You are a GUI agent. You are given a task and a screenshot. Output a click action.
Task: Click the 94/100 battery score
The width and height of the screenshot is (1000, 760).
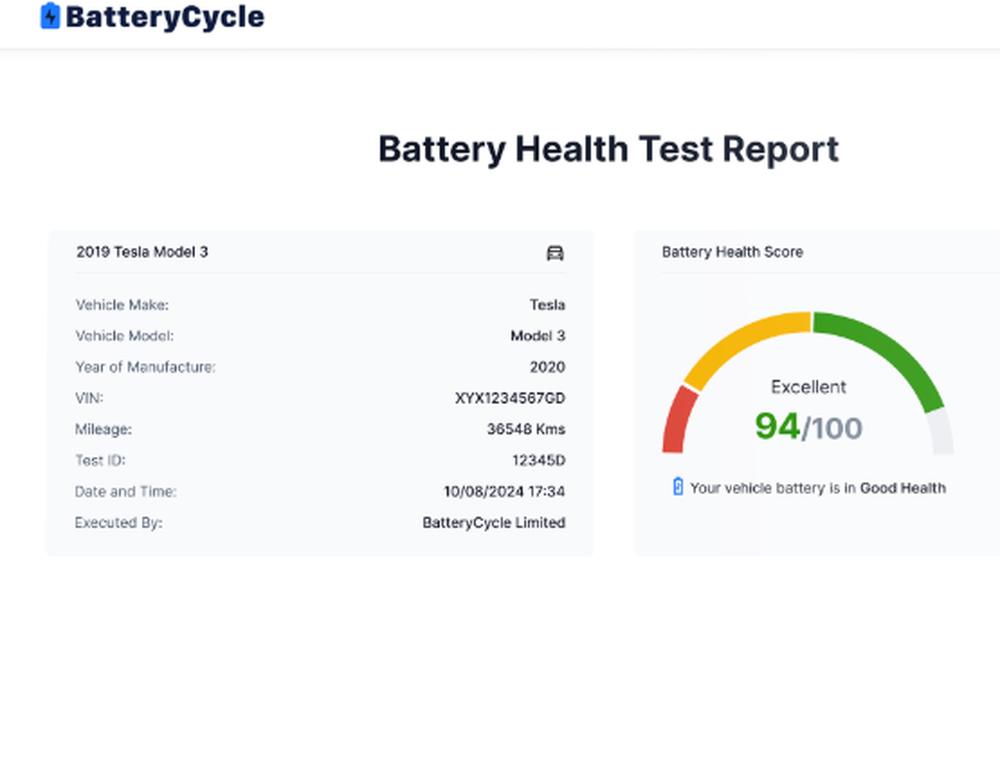tap(808, 427)
